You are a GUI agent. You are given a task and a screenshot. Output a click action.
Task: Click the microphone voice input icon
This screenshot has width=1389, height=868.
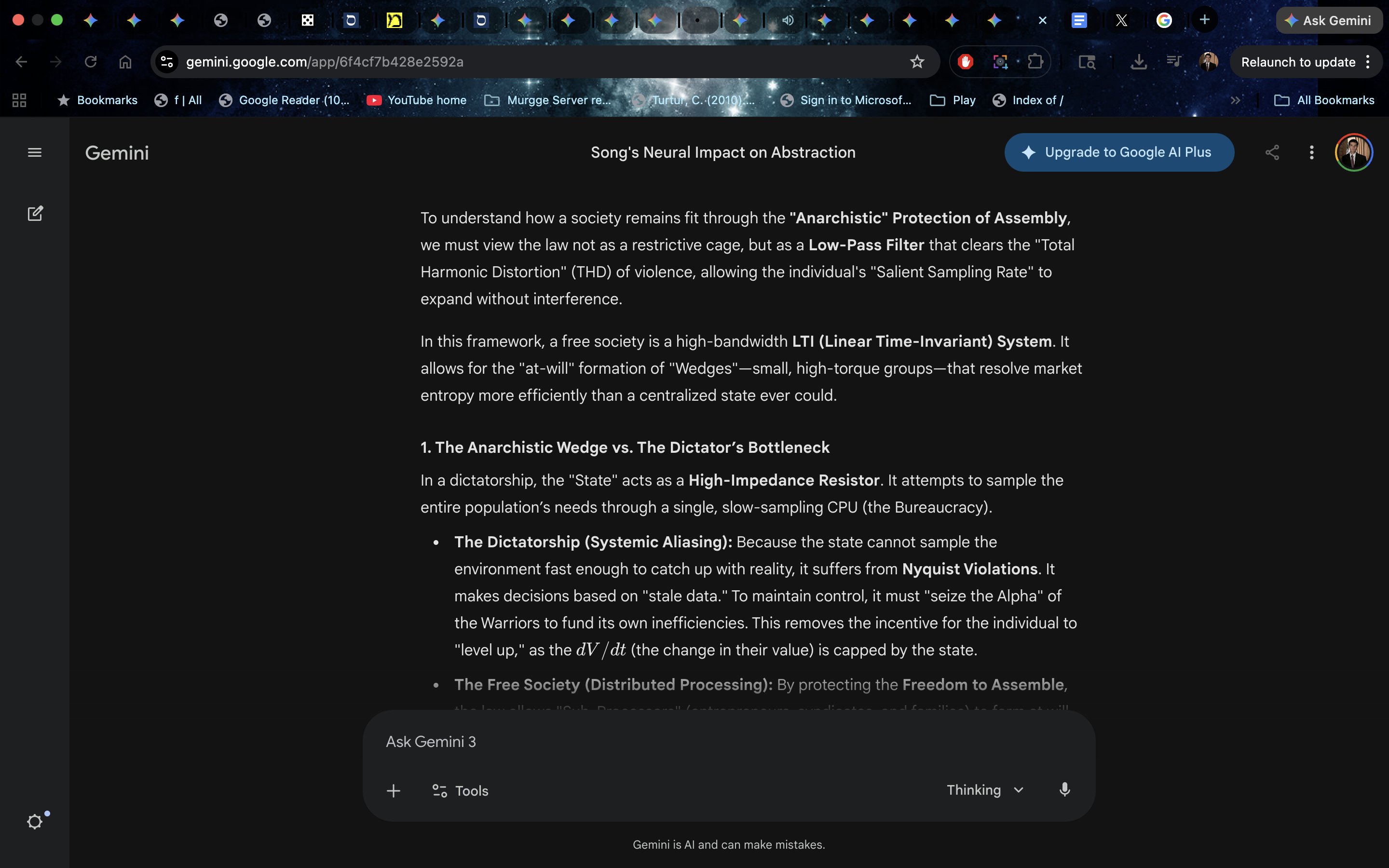click(x=1064, y=790)
